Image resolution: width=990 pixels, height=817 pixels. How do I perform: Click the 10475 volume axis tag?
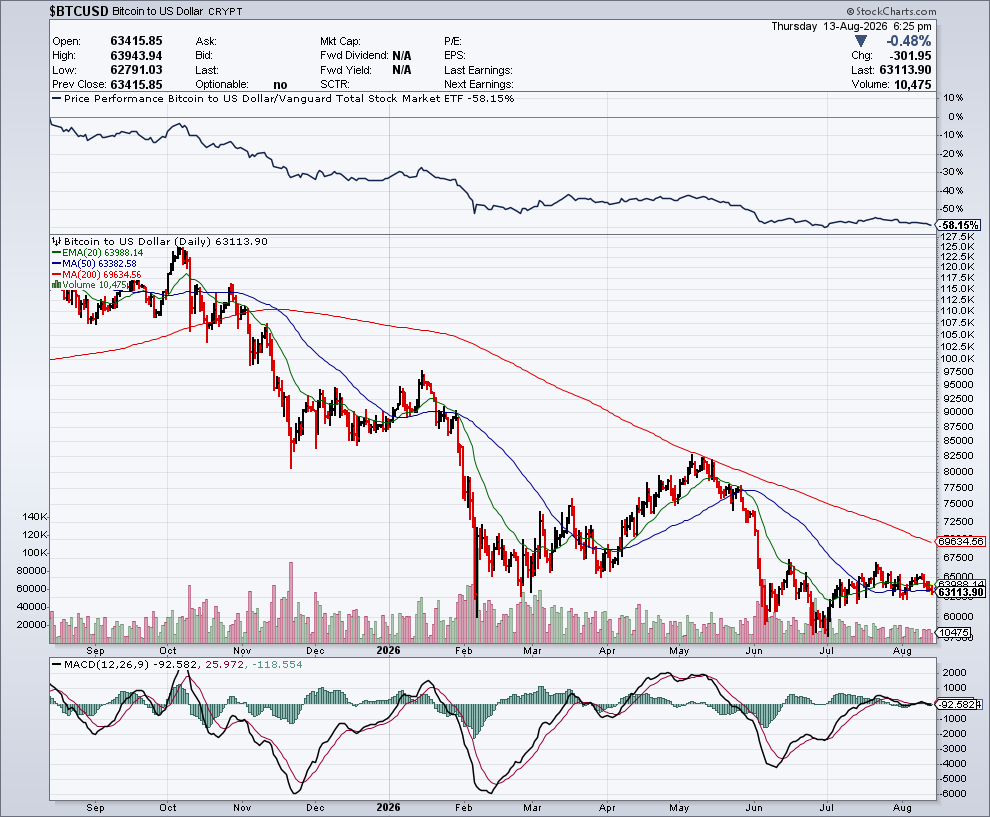coord(954,633)
